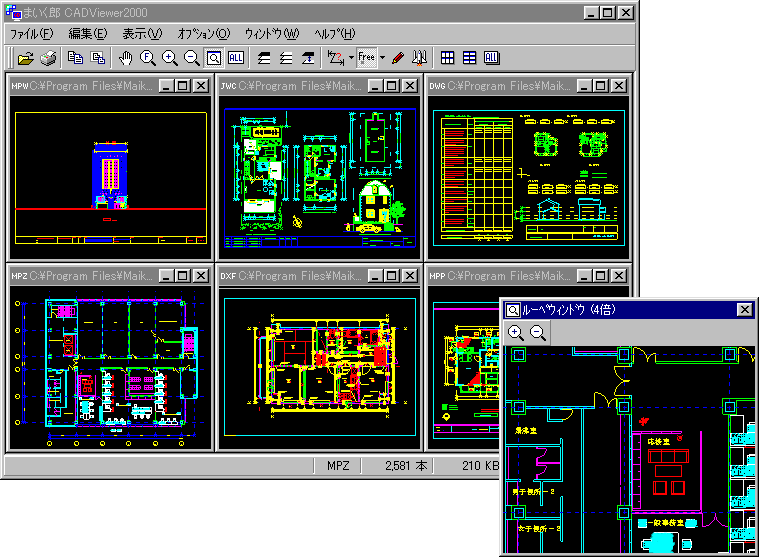Screen dimensions: 759x557
Task: Click the zoom out magnifier in main toolbar
Action: pos(192,58)
